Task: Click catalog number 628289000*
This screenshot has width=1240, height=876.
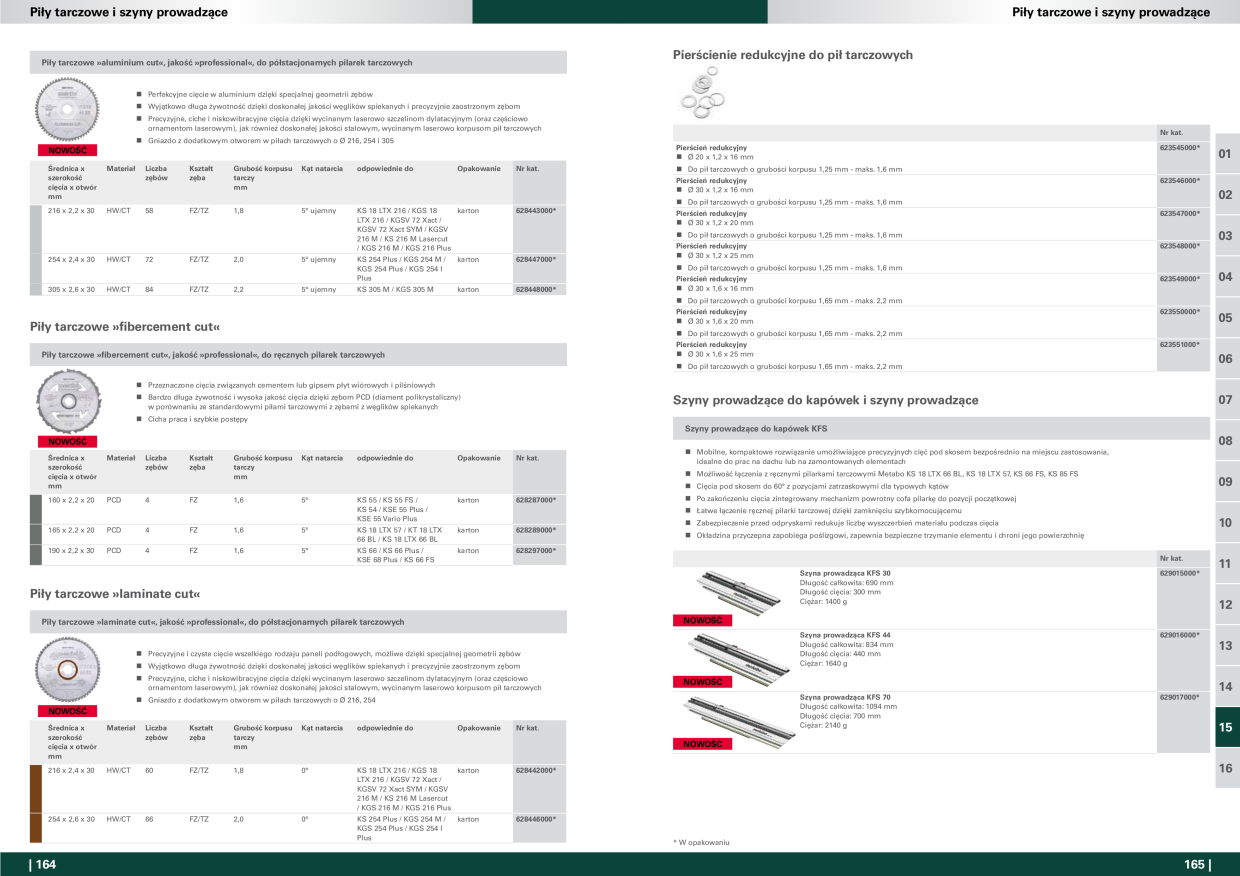Action: pyautogui.click(x=536, y=530)
